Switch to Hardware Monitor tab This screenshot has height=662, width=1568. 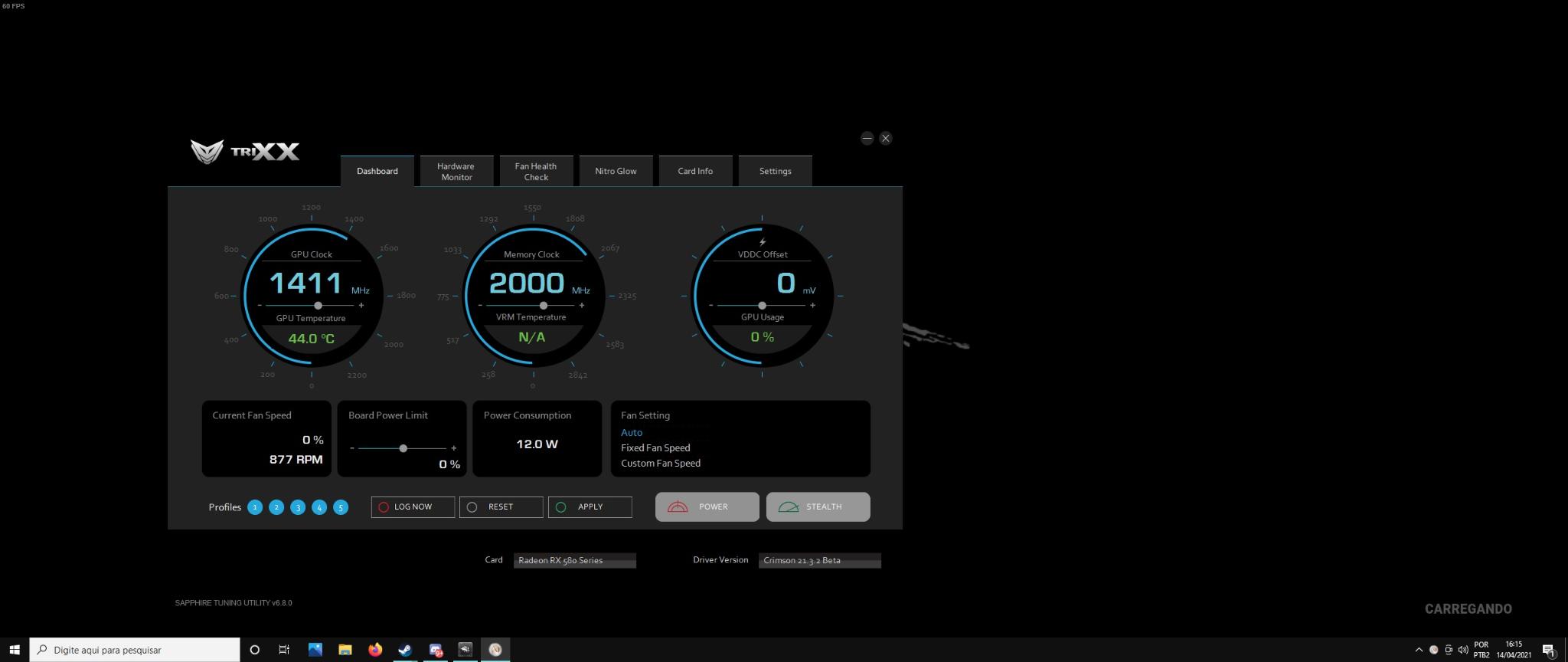[456, 171]
